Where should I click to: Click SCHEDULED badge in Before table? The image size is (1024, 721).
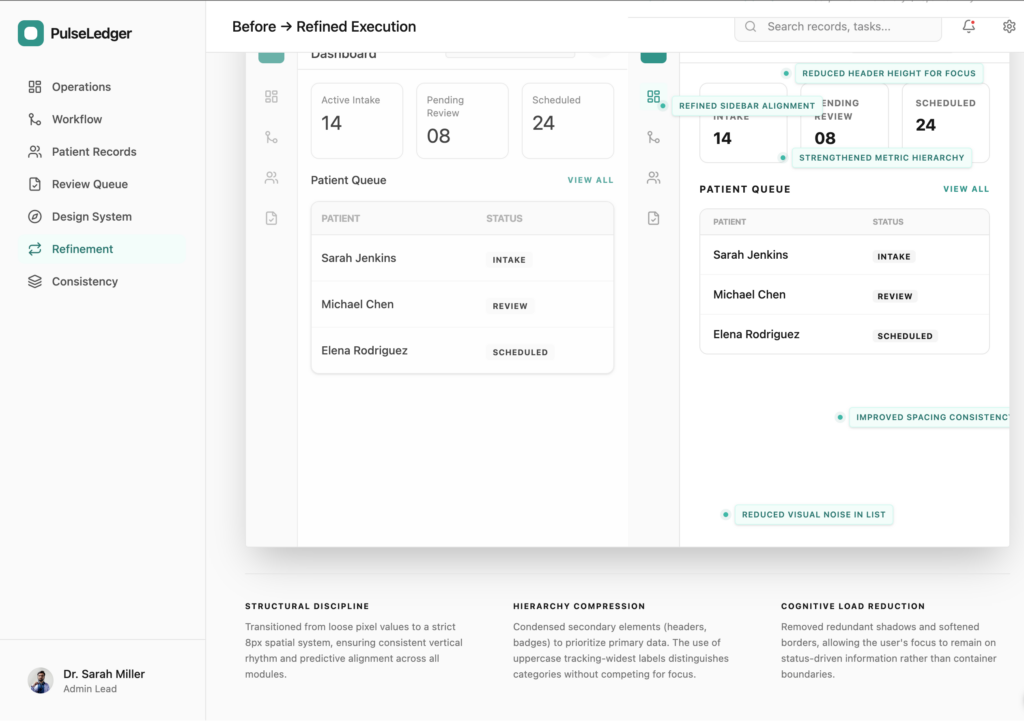coord(520,352)
